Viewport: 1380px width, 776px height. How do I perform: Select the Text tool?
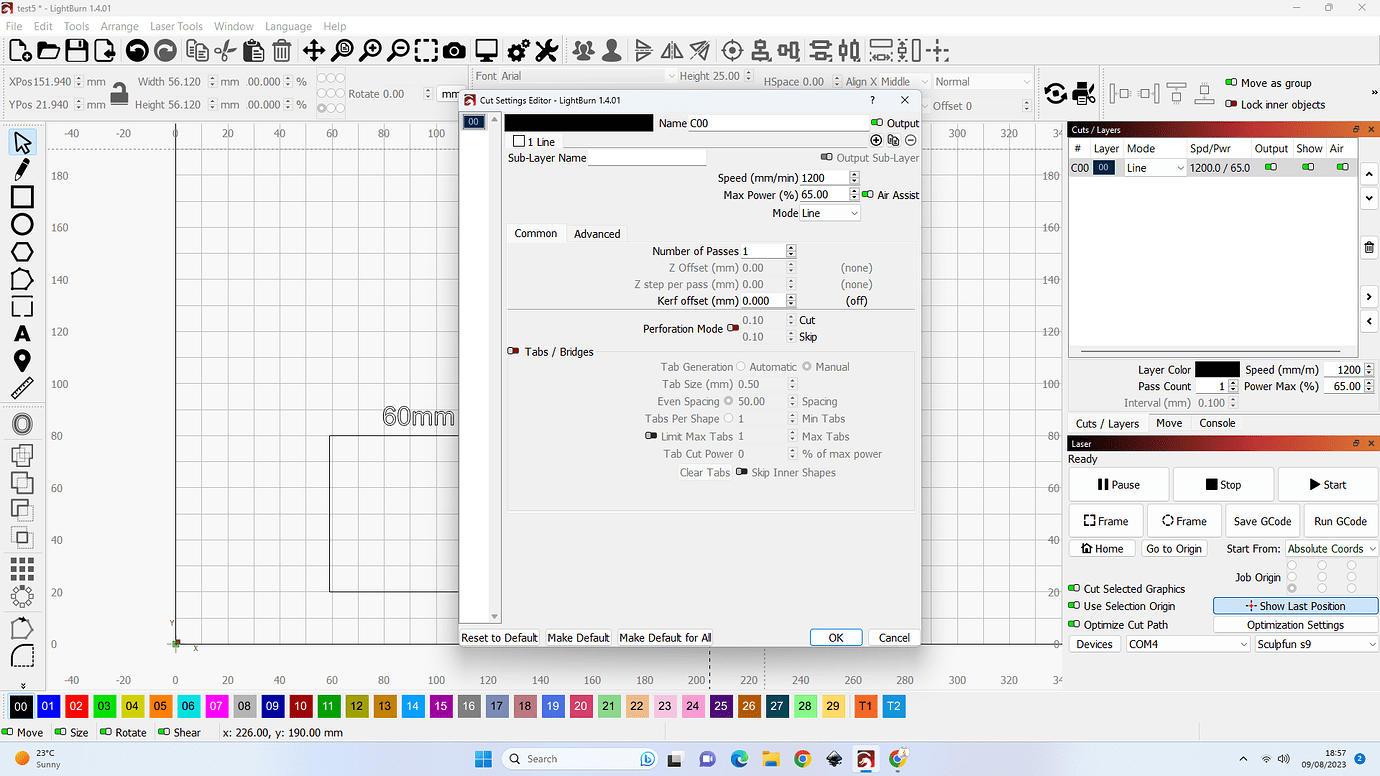22,333
